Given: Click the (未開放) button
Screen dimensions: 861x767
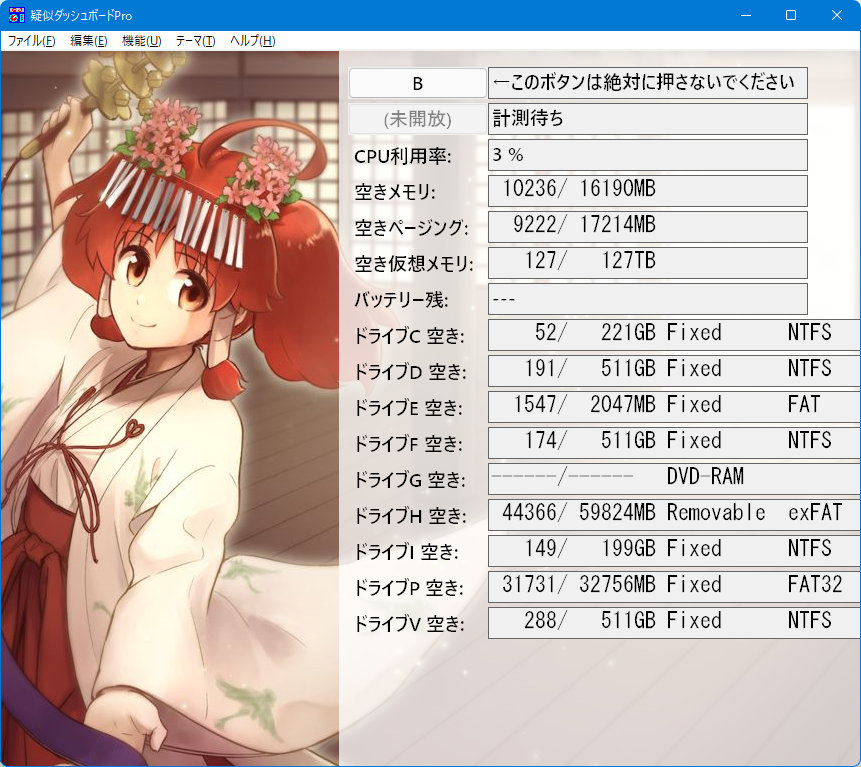Looking at the screenshot, I should click(x=417, y=119).
